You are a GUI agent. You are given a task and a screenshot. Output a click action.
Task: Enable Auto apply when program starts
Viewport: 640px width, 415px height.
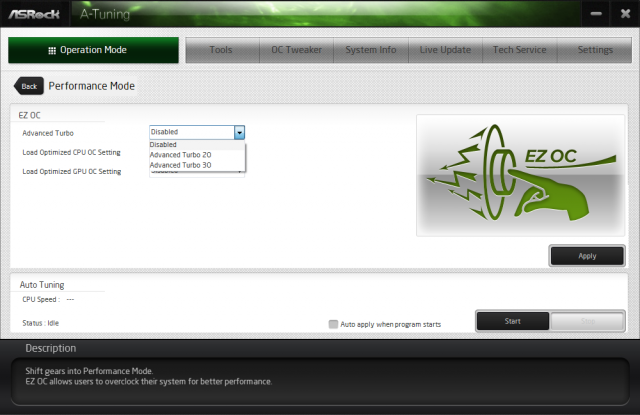click(333, 324)
